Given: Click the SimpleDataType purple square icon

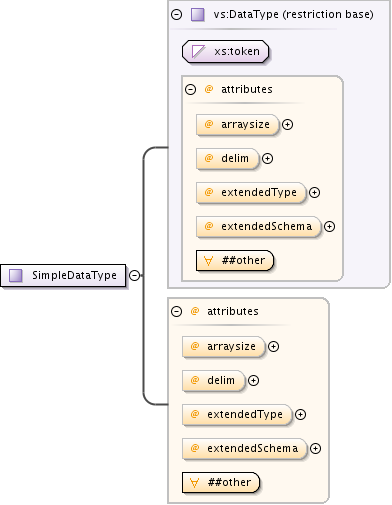Looking at the screenshot, I should point(16,275).
